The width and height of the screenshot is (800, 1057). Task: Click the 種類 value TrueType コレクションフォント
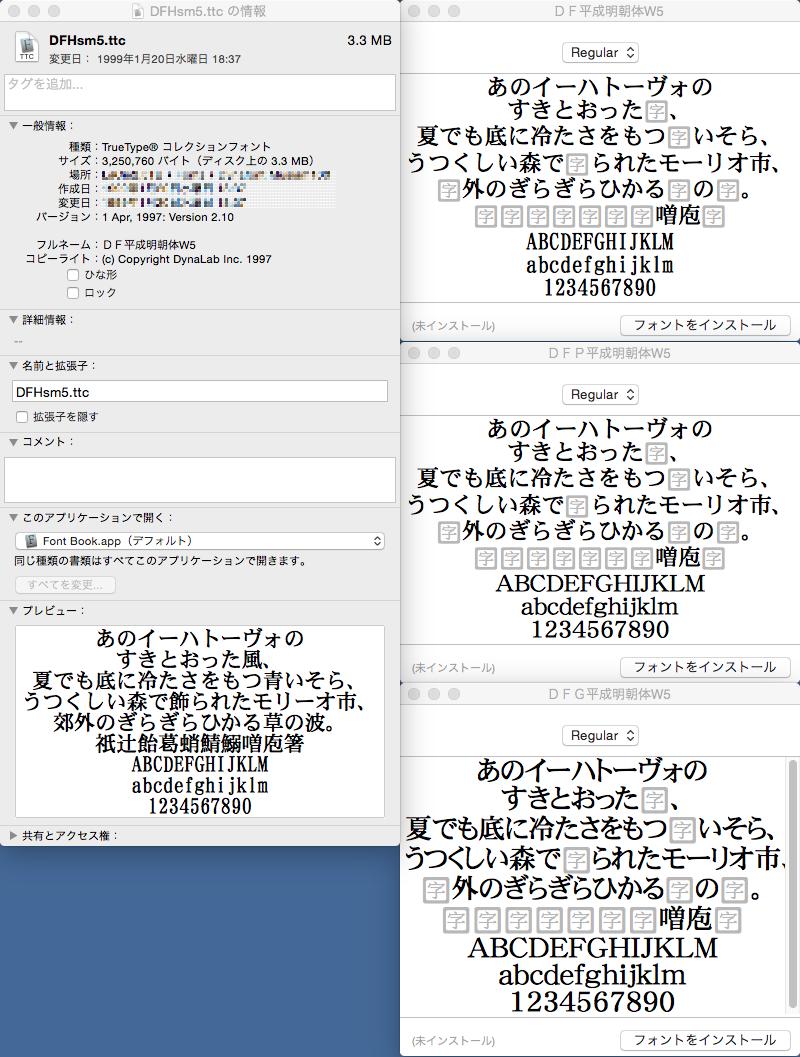(187, 146)
